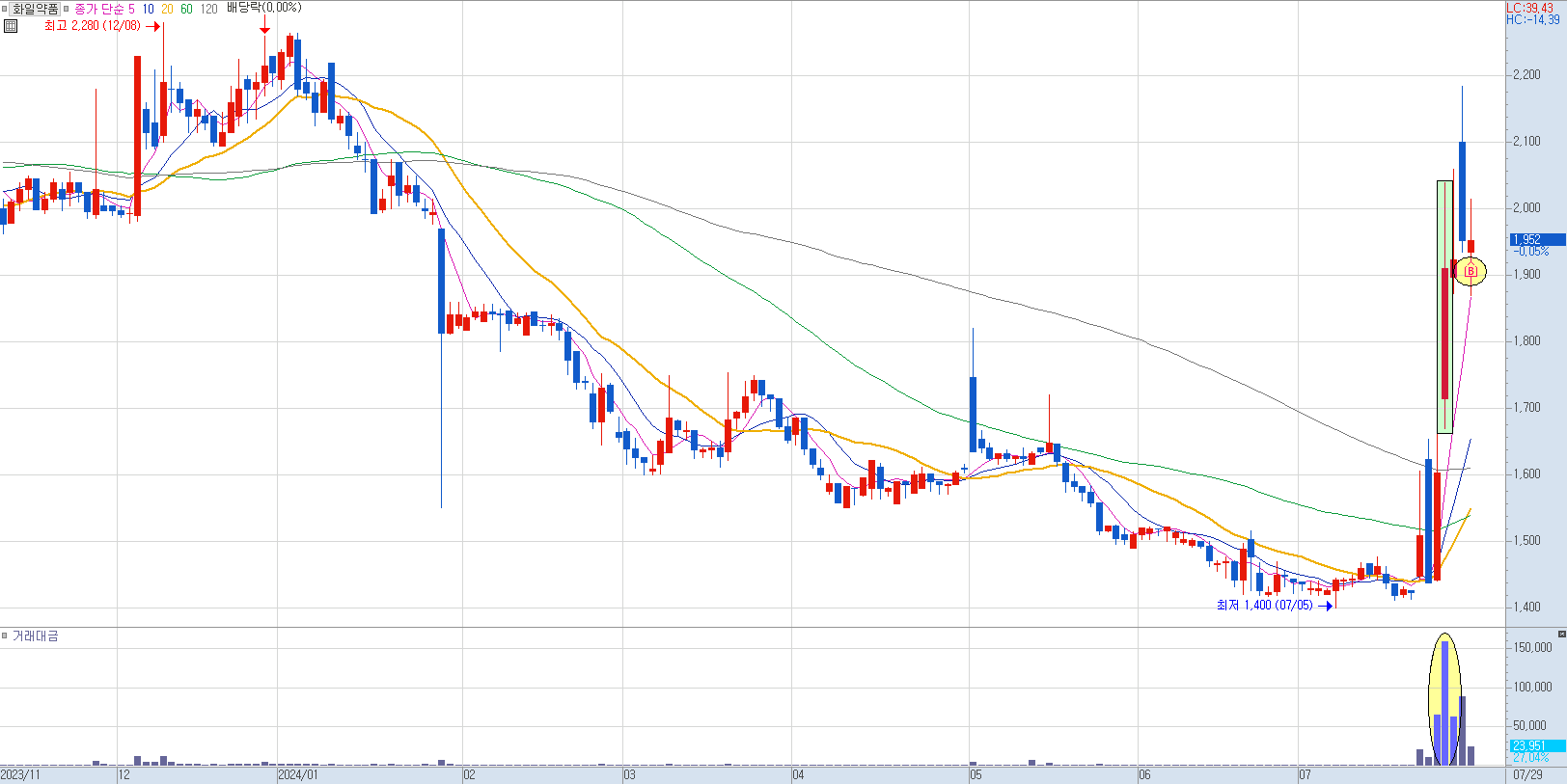Click the 최저 1,400 (07/05) low label

tap(1264, 606)
